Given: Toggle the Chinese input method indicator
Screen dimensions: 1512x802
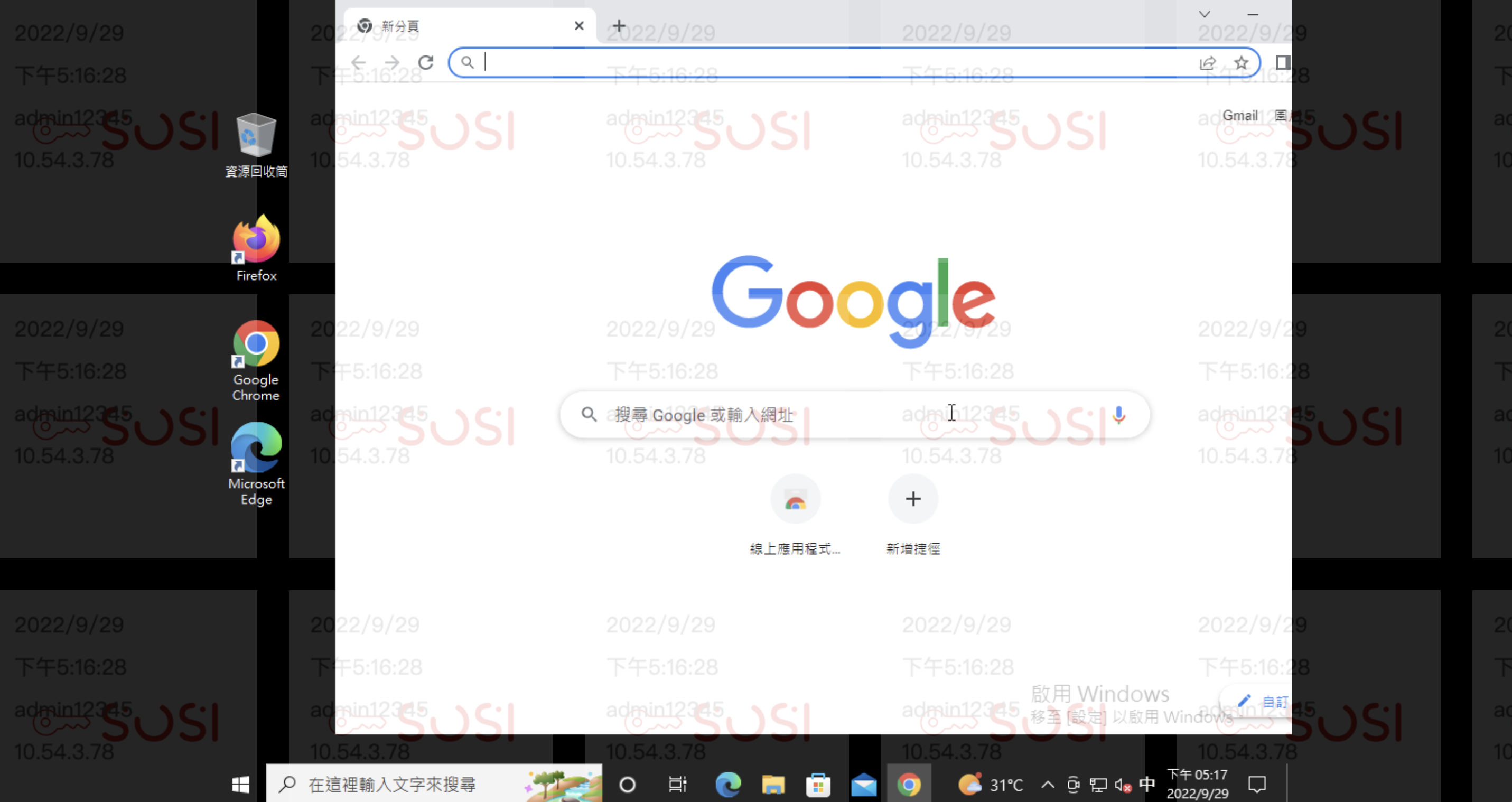Looking at the screenshot, I should (x=1147, y=785).
